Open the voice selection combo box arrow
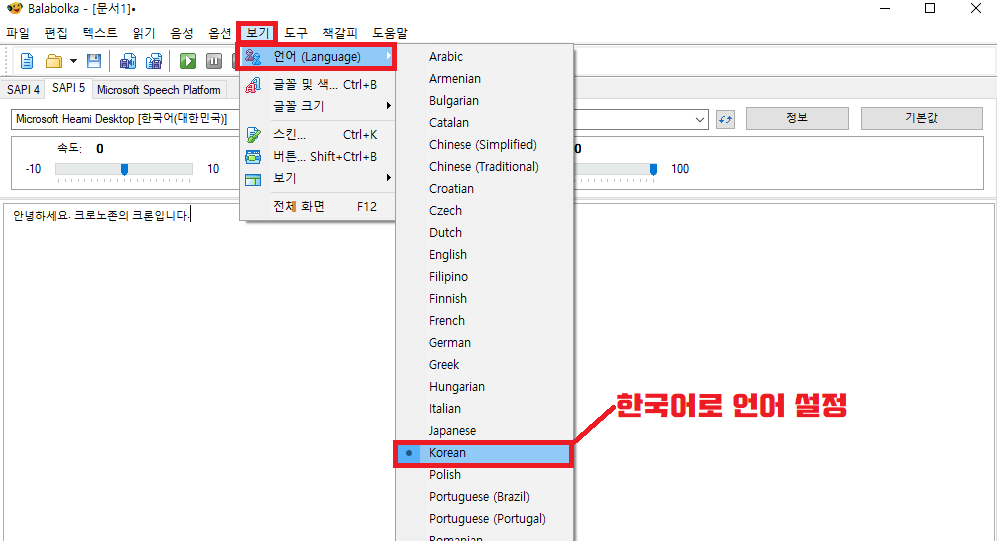The image size is (997, 541). coord(699,119)
